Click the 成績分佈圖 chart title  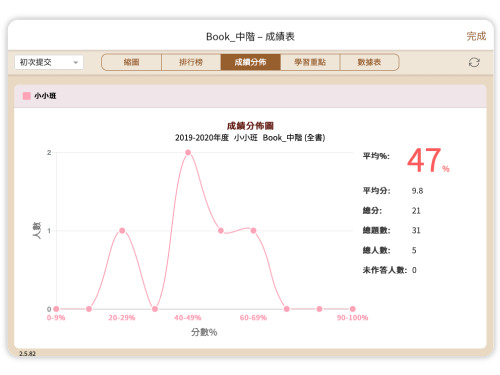coord(250,126)
